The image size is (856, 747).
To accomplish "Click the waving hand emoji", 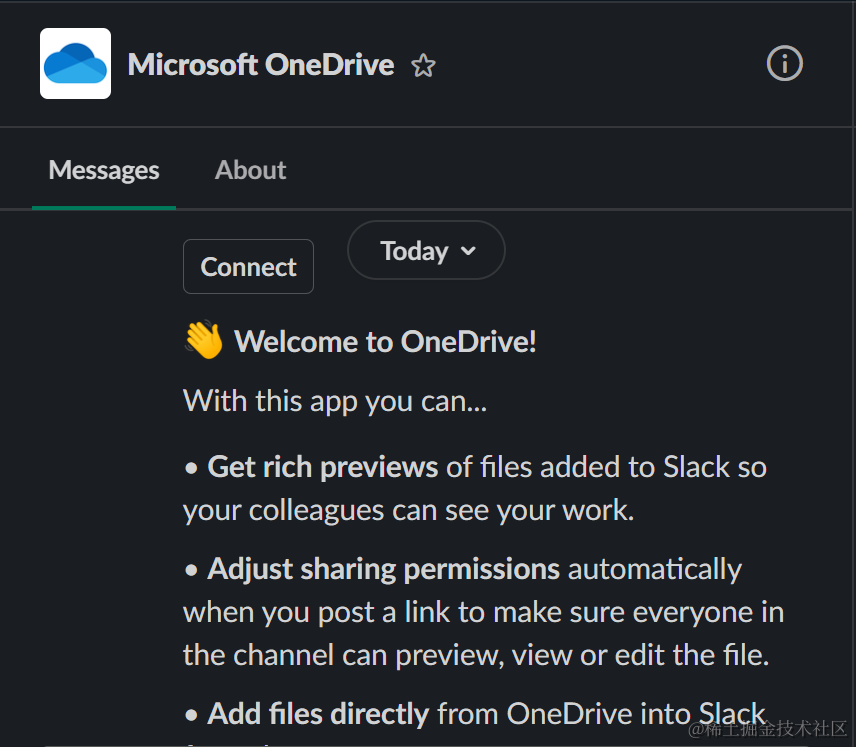I will coord(204,341).
